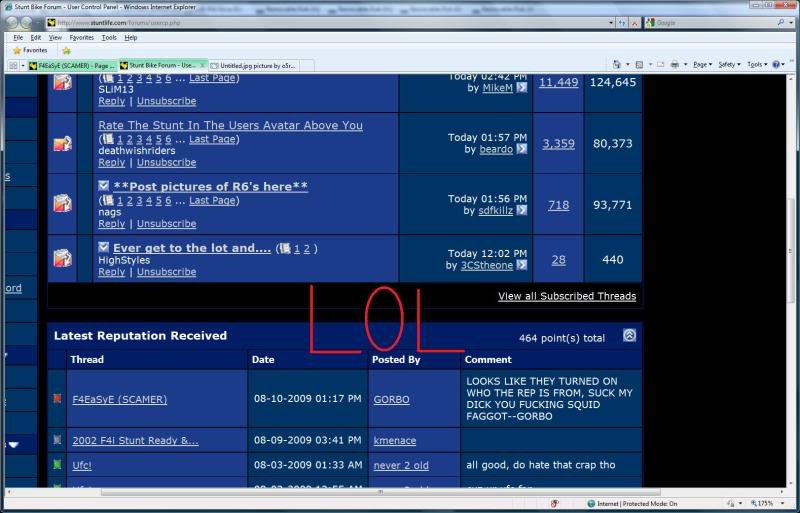Screen dimensions: 800x513
Task: Open the F4EaSyE (SCAMER) reputation thread link
Action: pos(119,400)
